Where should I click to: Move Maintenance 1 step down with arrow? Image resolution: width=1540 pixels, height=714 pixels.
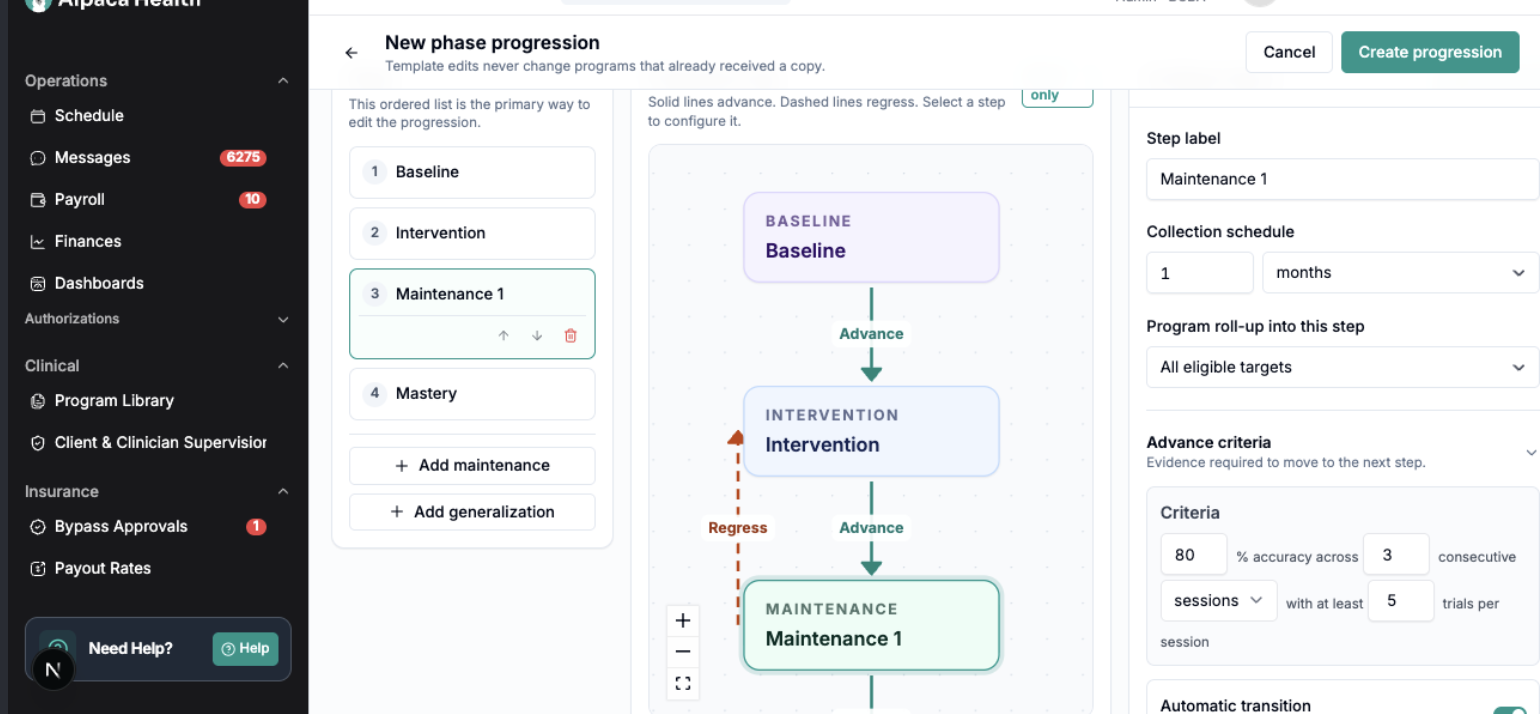pos(537,336)
